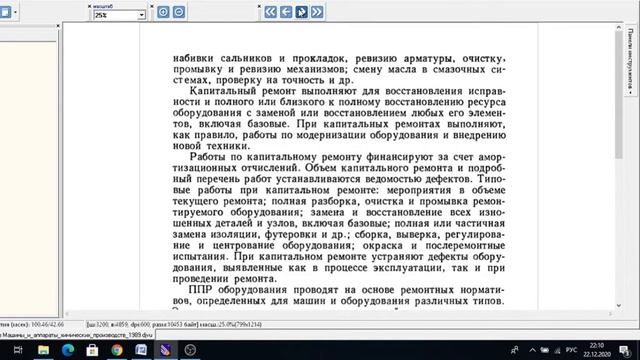640x360 pixels.
Task: Switch to Google Chrome on the taskbar
Action: pos(117,350)
